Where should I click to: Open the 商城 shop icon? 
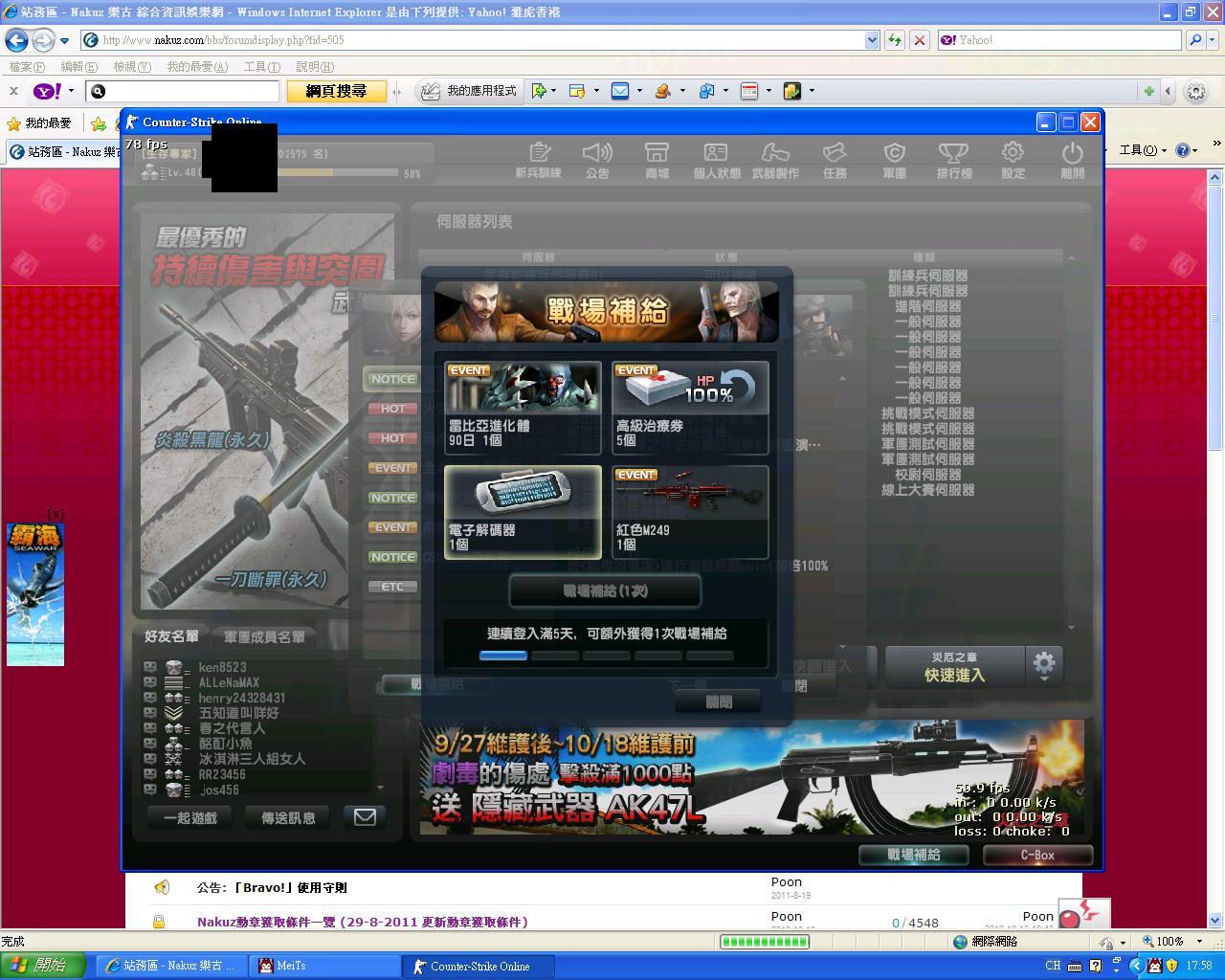click(x=657, y=160)
